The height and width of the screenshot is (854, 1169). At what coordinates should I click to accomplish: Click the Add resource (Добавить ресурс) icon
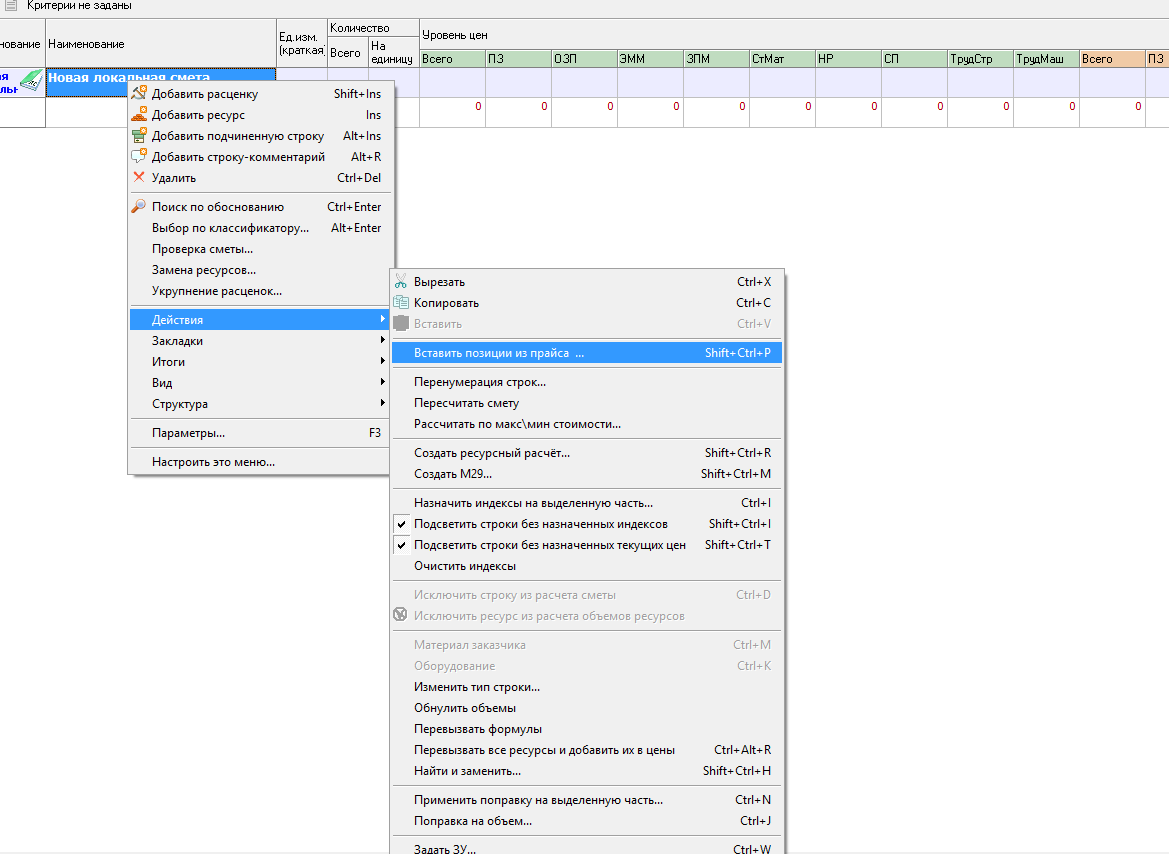pos(140,115)
